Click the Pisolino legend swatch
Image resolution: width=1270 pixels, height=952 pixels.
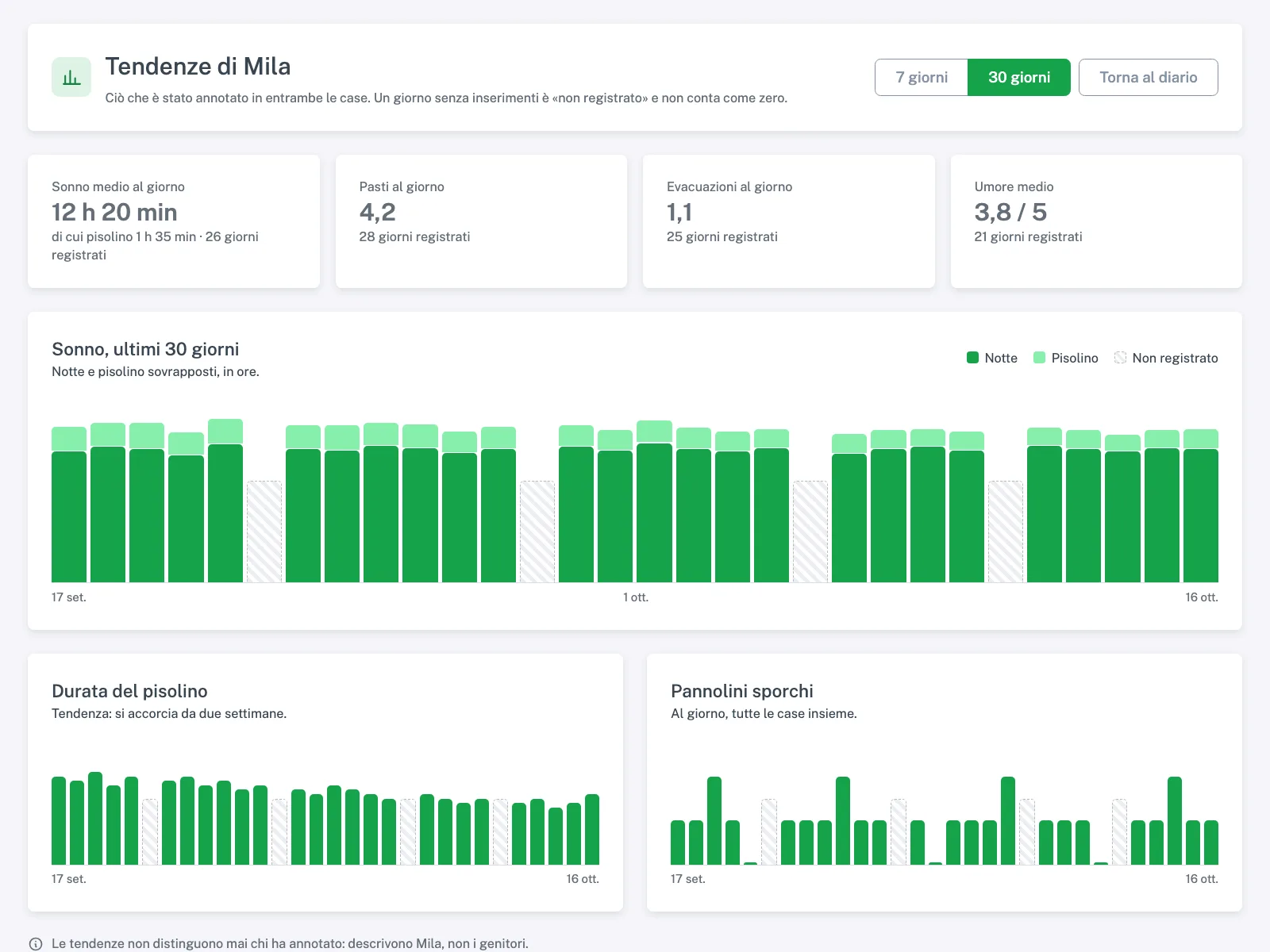tap(1039, 358)
